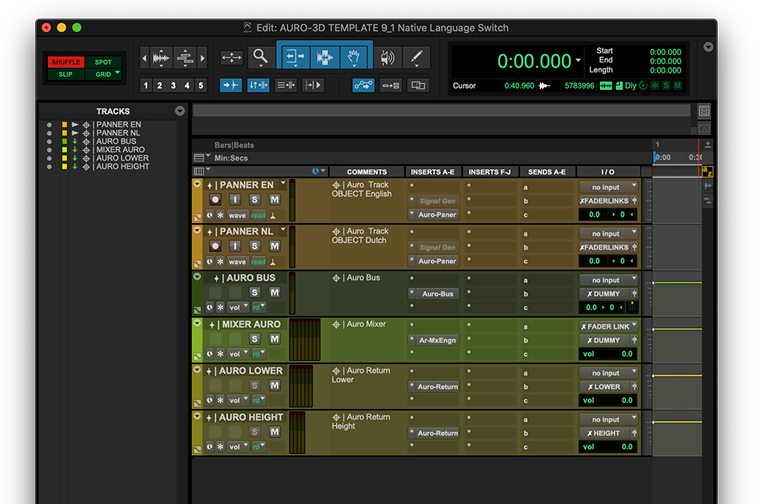Click the main counter time display
Screen dimensions: 762x504
coord(534,61)
